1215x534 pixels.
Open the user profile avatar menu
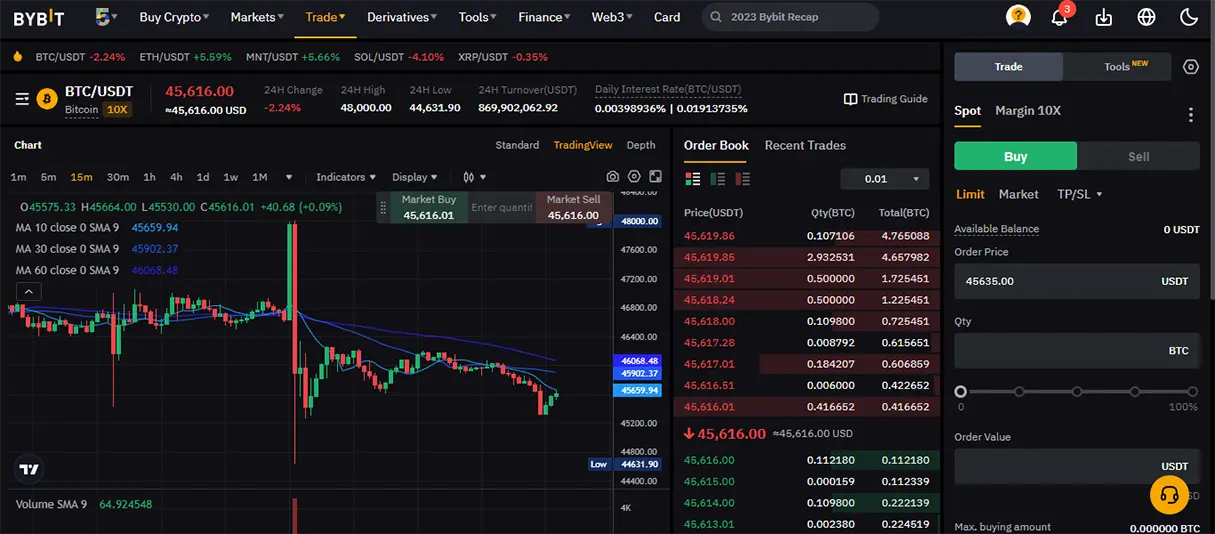tap(1018, 16)
